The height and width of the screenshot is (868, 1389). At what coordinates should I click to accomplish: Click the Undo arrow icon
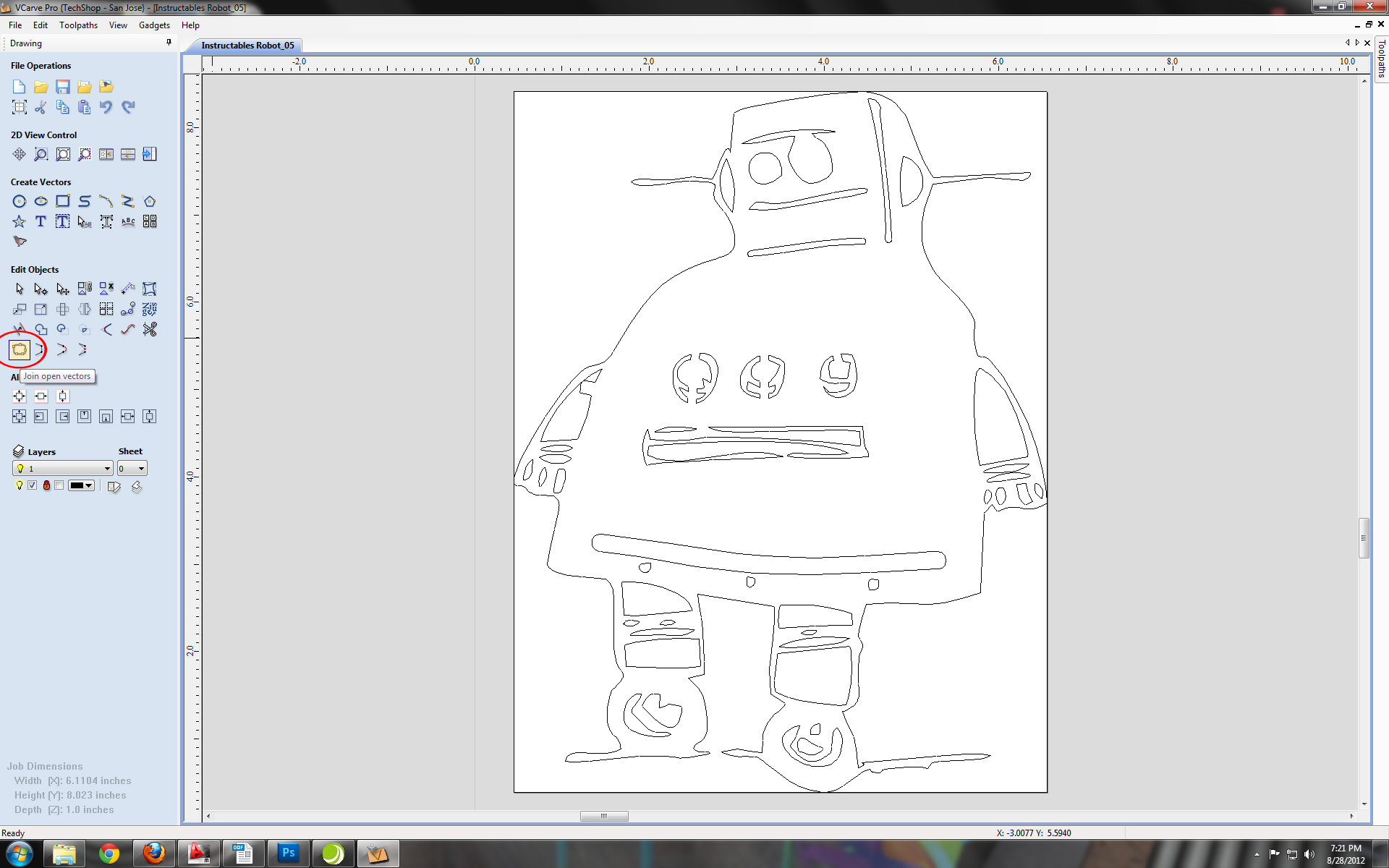tap(106, 107)
